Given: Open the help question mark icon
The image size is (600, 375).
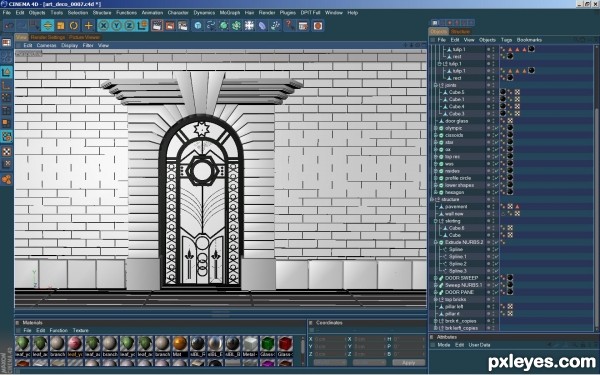Looking at the screenshot, I should 290,26.
